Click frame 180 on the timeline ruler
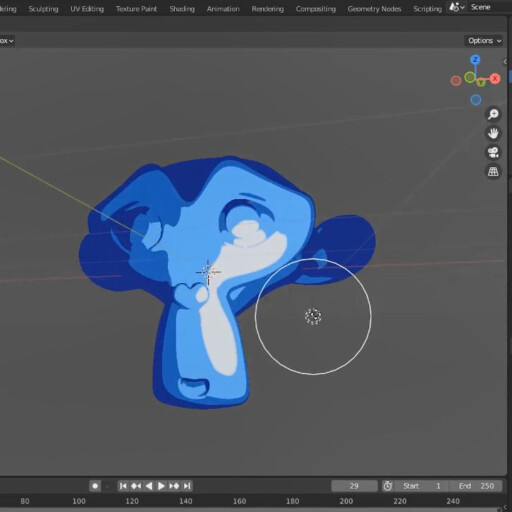 [x=293, y=501]
